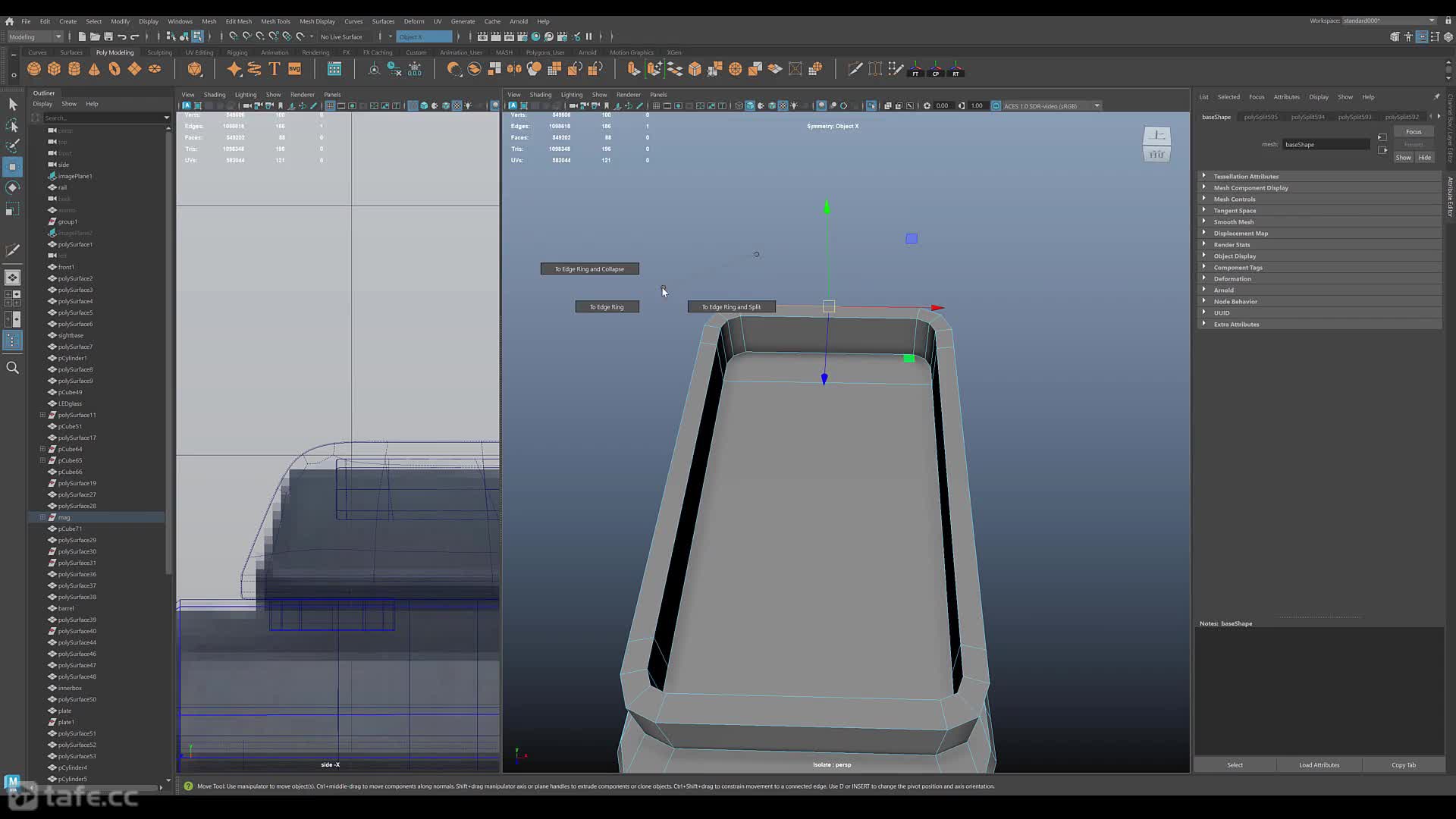Switch to the Sculpting shelf tab
Viewport: 1456px width, 819px height.
pos(159,52)
